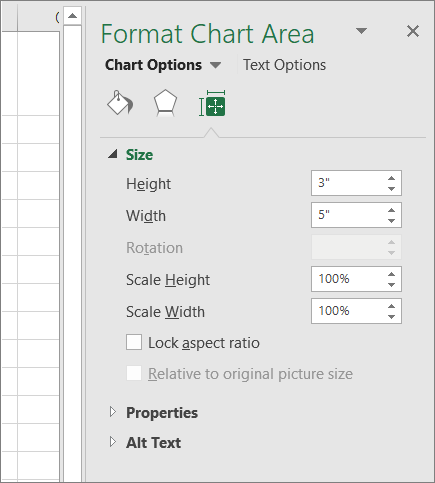Screen dimensions: 435x483
Task: Increase Width with the up spinner arrow
Action: (x=391, y=210)
